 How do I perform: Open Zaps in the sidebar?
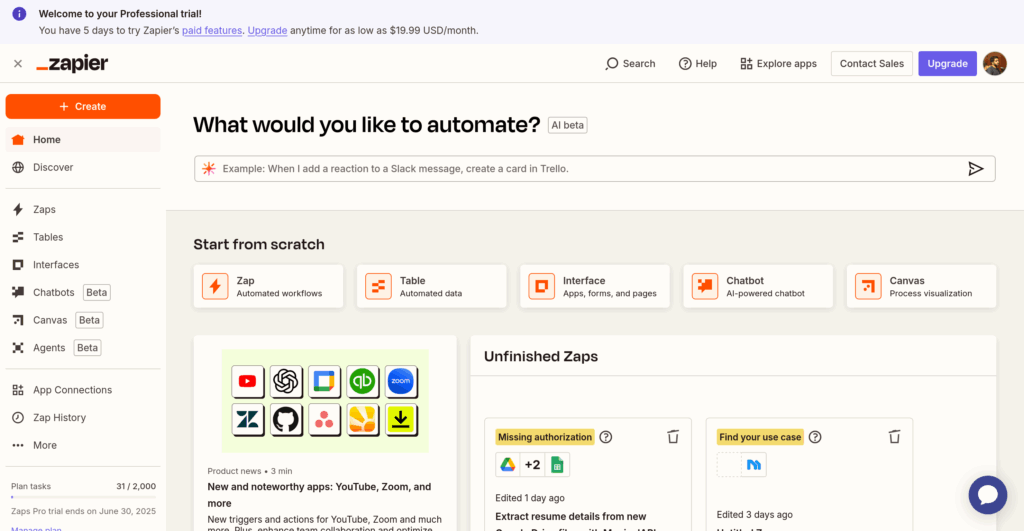click(x=83, y=210)
